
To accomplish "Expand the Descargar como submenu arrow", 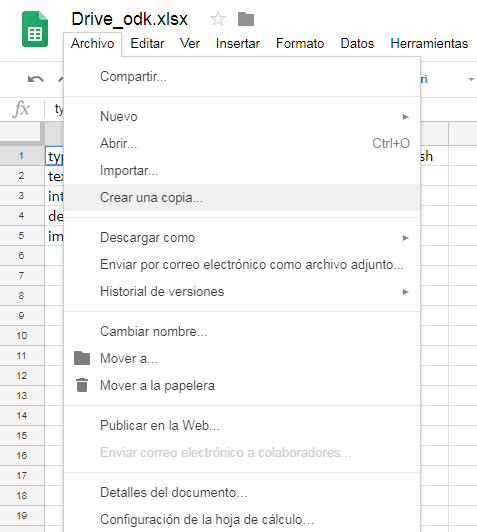I will [405, 238].
